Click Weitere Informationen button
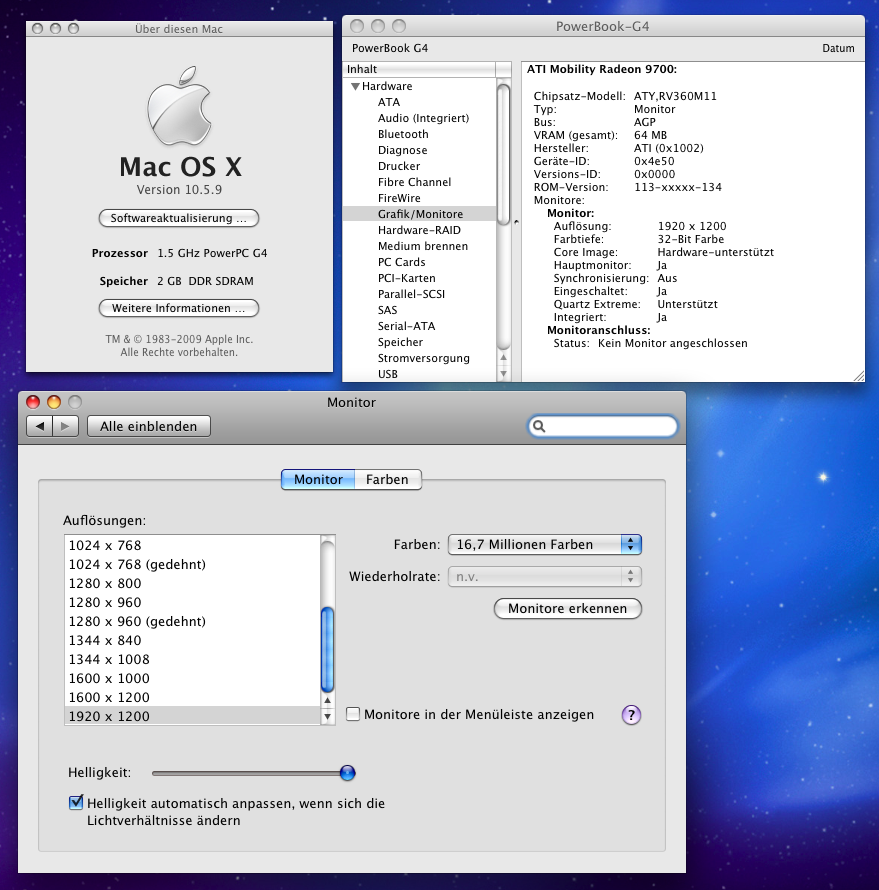Screen dimensions: 879x890 click(x=179, y=308)
